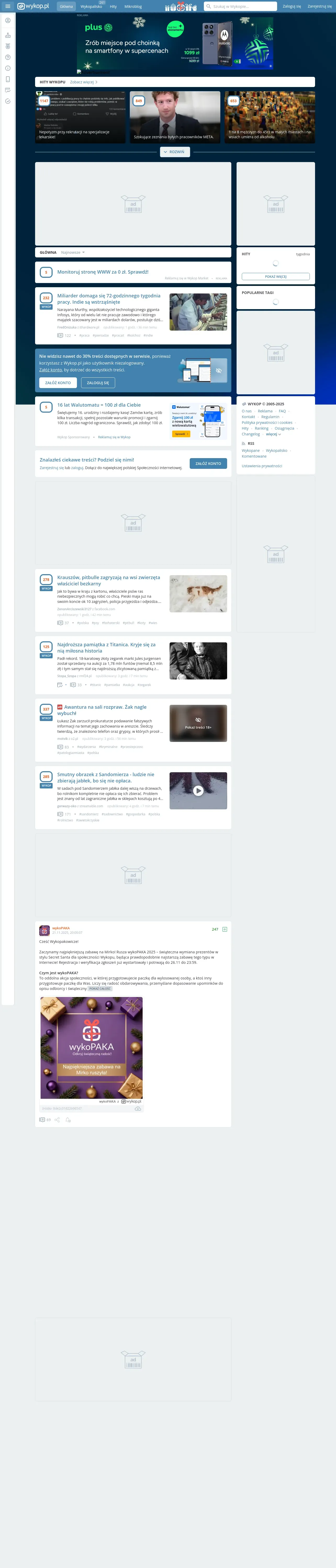The image size is (336, 1568).
Task: Open the Główna tab in the top bar
Action: coord(66,6)
